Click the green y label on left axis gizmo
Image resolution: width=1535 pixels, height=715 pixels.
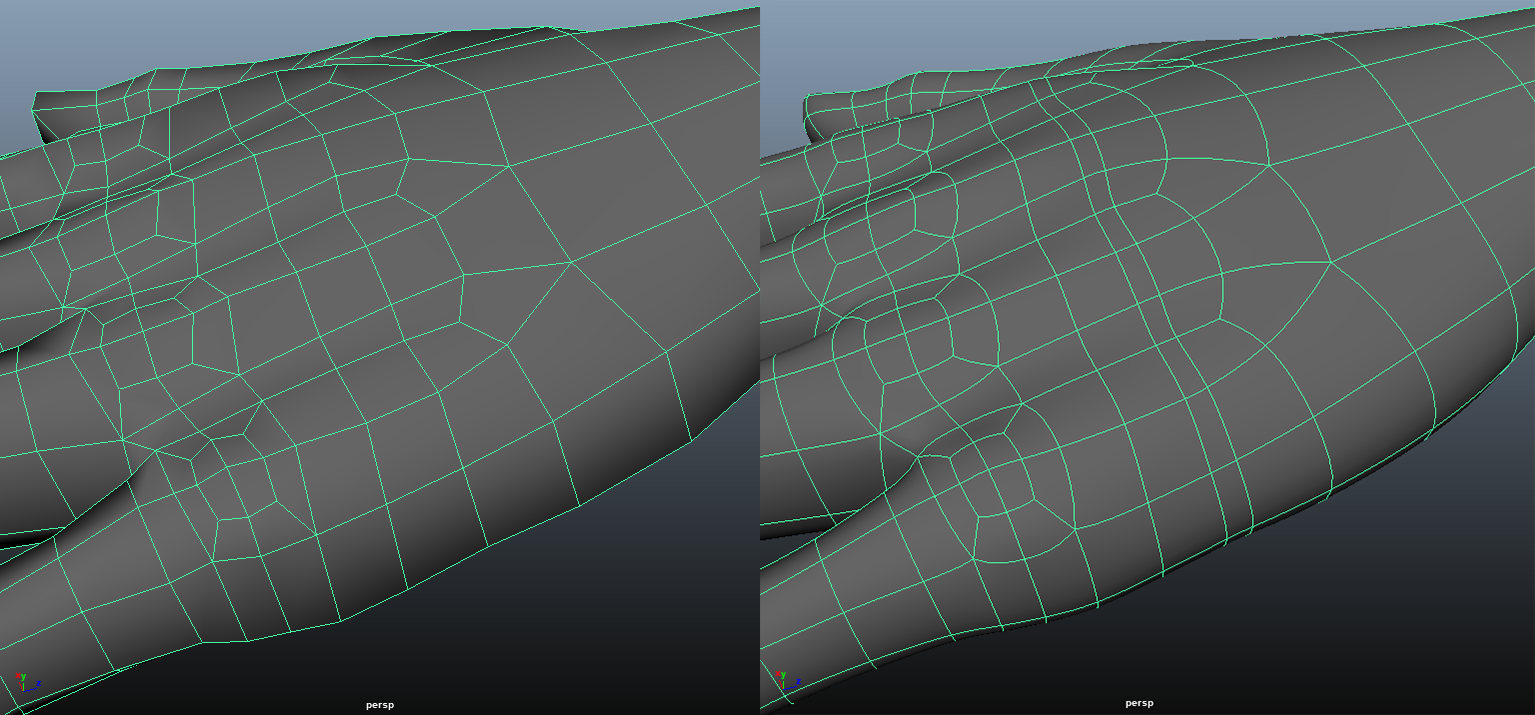pos(22,677)
